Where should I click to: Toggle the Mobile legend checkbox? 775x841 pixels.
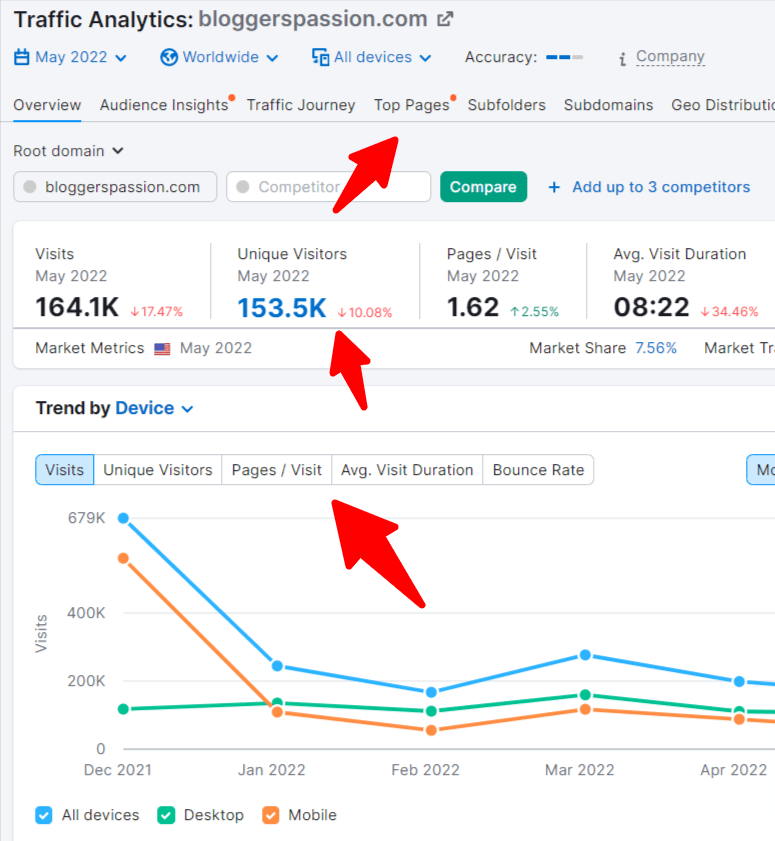click(x=271, y=815)
